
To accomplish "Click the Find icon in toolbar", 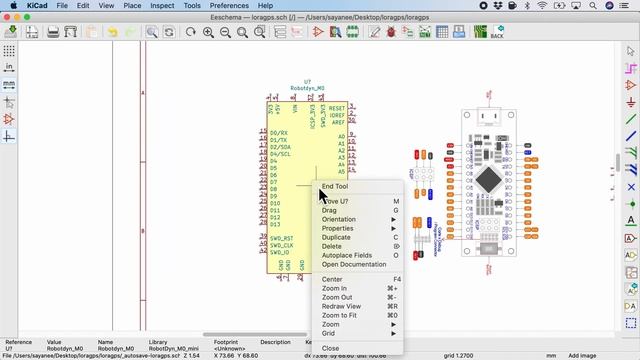I will [x=152, y=32].
